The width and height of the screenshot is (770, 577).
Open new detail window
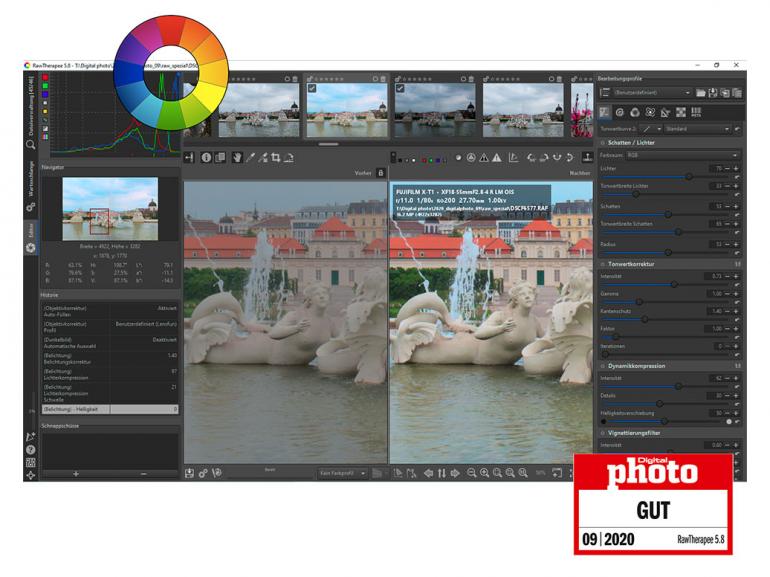557,473
